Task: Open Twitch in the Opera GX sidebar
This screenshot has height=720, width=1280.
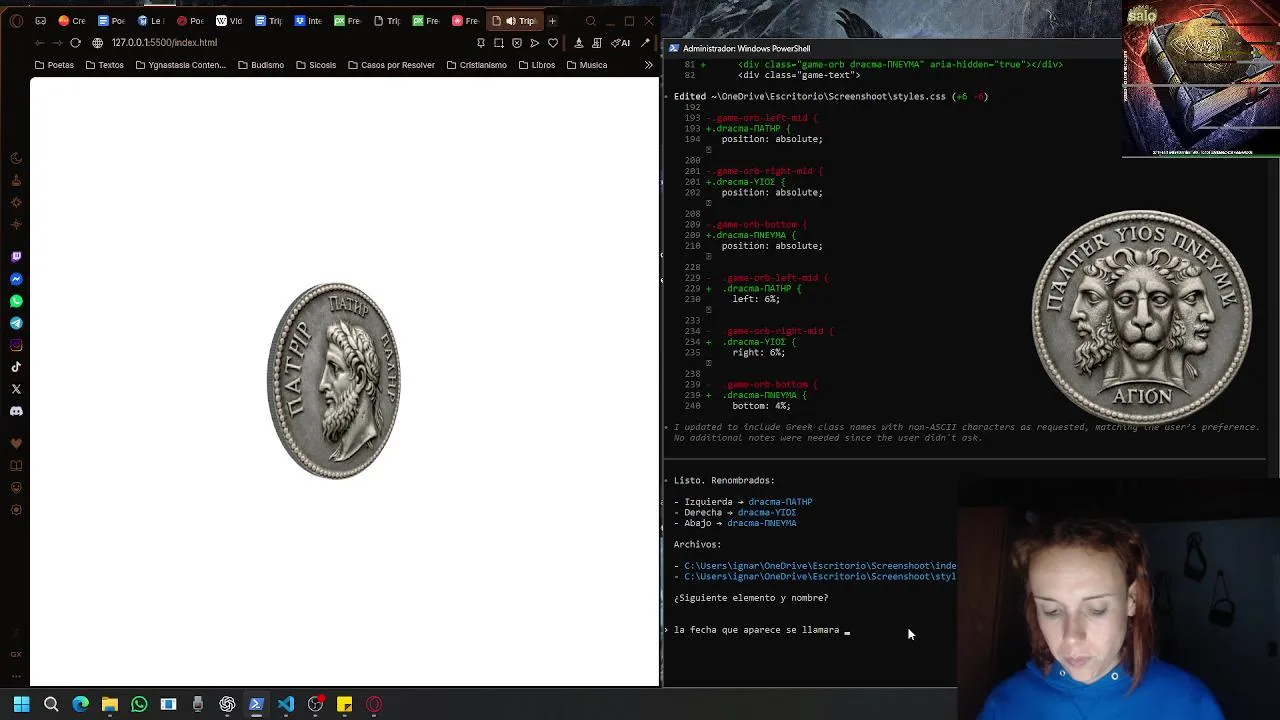Action: point(16,257)
